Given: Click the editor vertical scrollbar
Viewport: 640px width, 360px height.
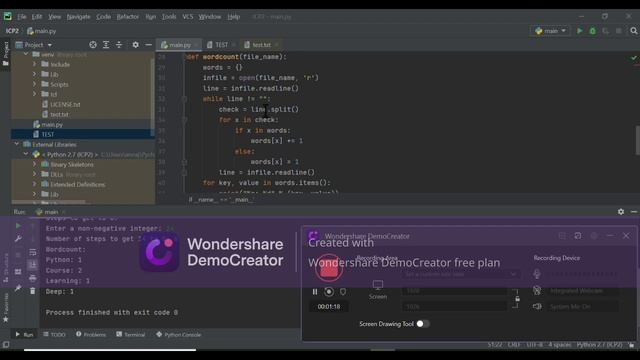Looking at the screenshot, I should point(637,140).
